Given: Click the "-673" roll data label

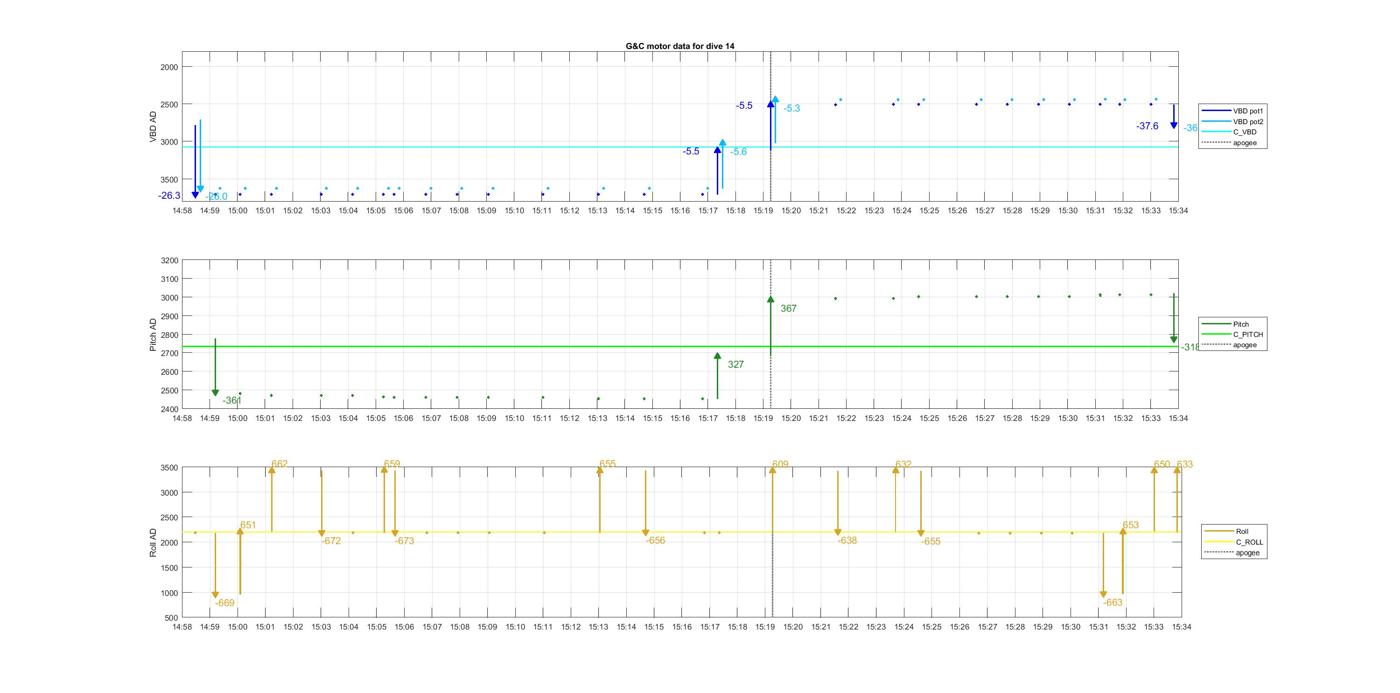Looking at the screenshot, I should coord(404,541).
